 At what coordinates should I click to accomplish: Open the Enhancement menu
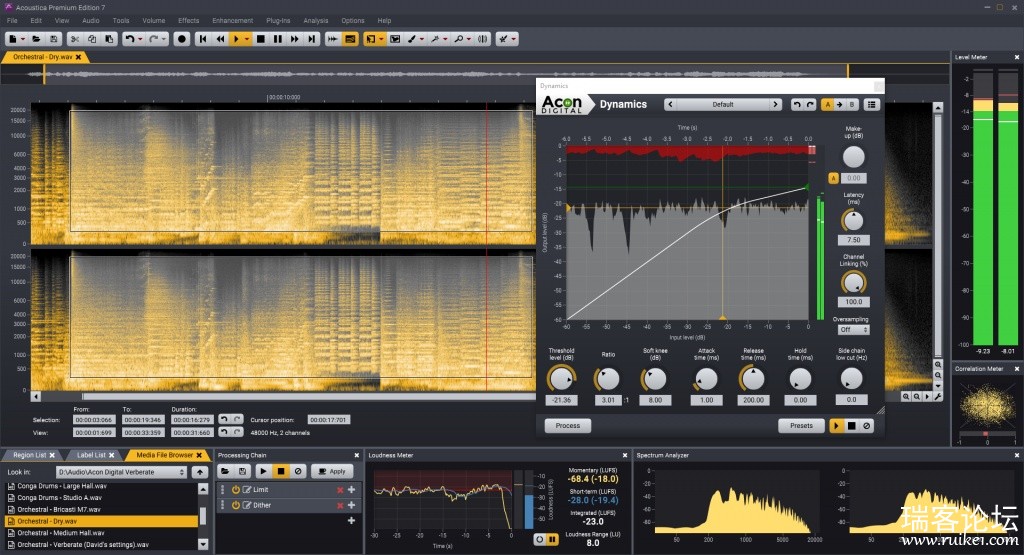tap(232, 20)
